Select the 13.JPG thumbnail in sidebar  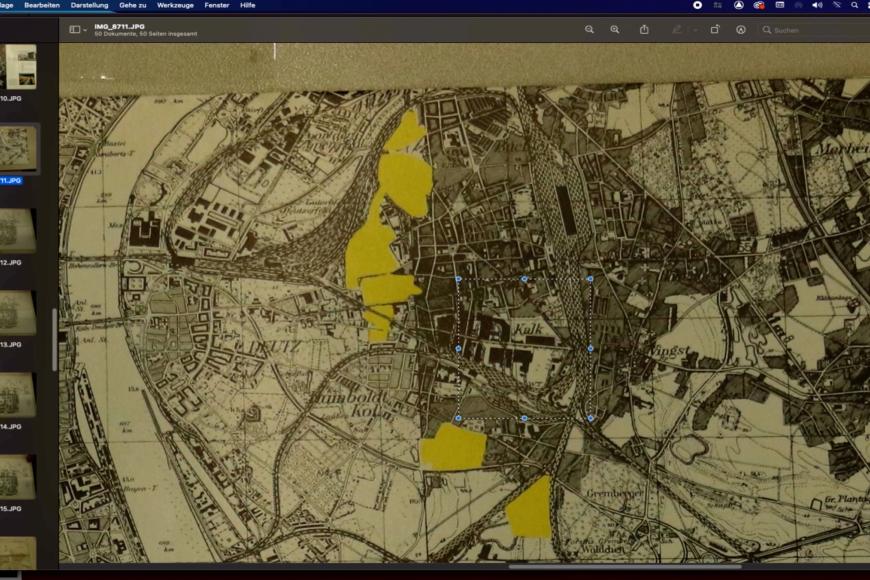18,312
